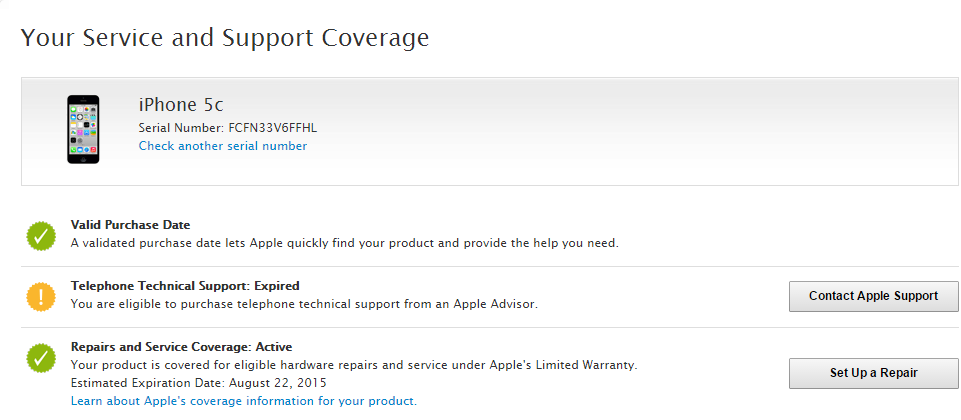Click the iPhone 5c product name
This screenshot has width=961, height=420.
coord(181,105)
